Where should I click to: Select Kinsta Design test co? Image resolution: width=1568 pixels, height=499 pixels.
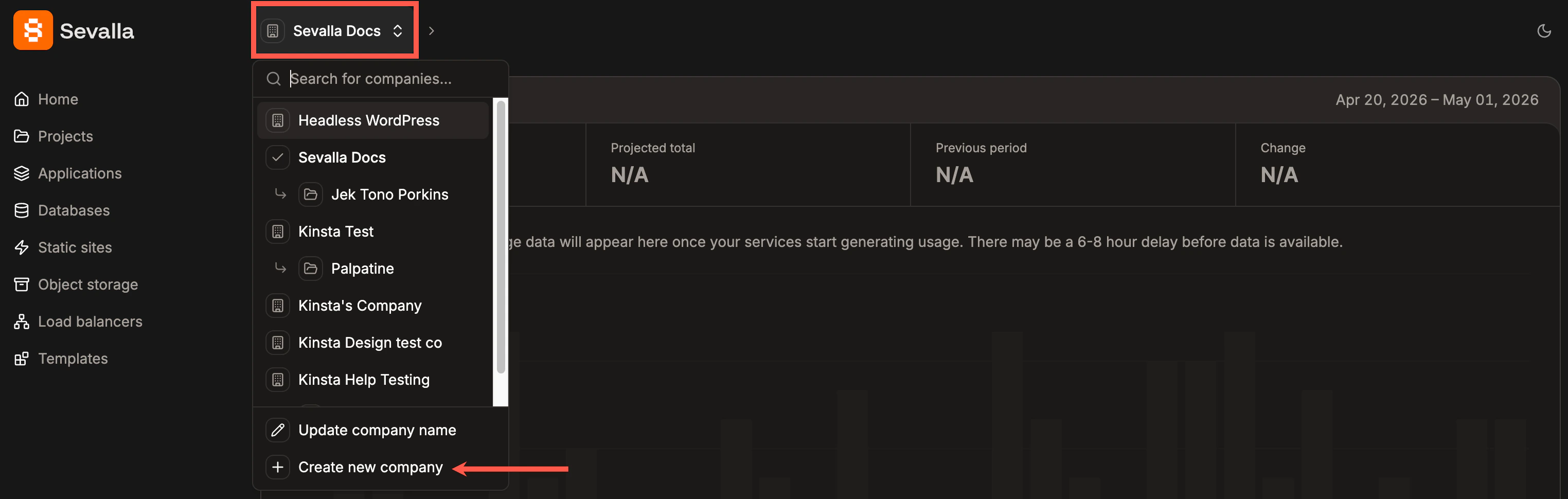tap(372, 343)
